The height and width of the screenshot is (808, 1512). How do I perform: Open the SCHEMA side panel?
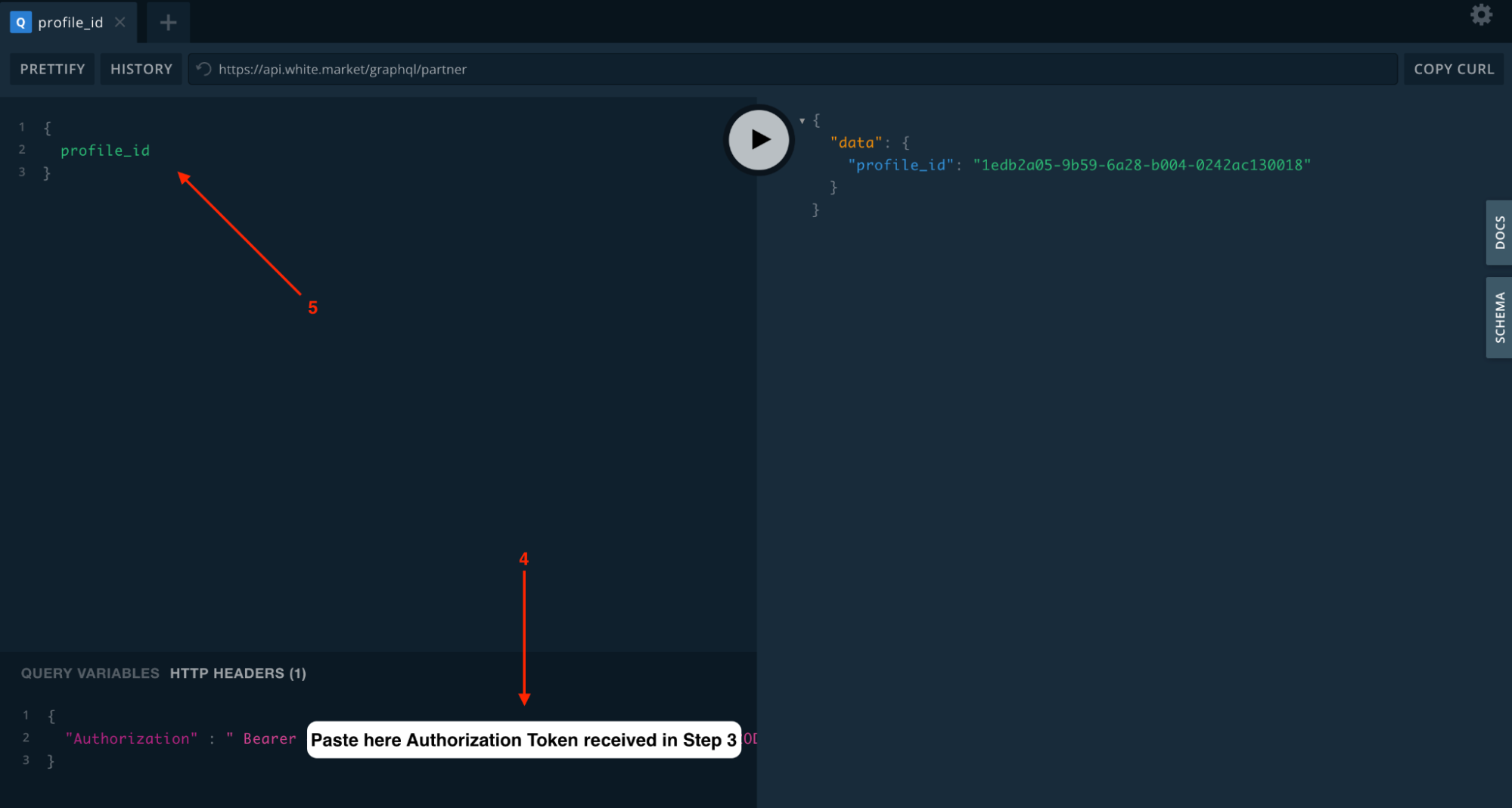coord(1499,317)
